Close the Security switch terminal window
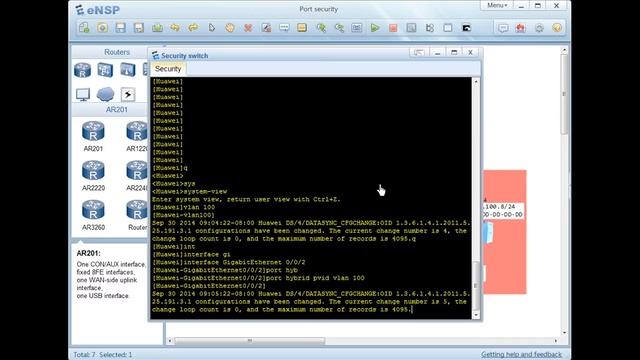 (x=470, y=53)
